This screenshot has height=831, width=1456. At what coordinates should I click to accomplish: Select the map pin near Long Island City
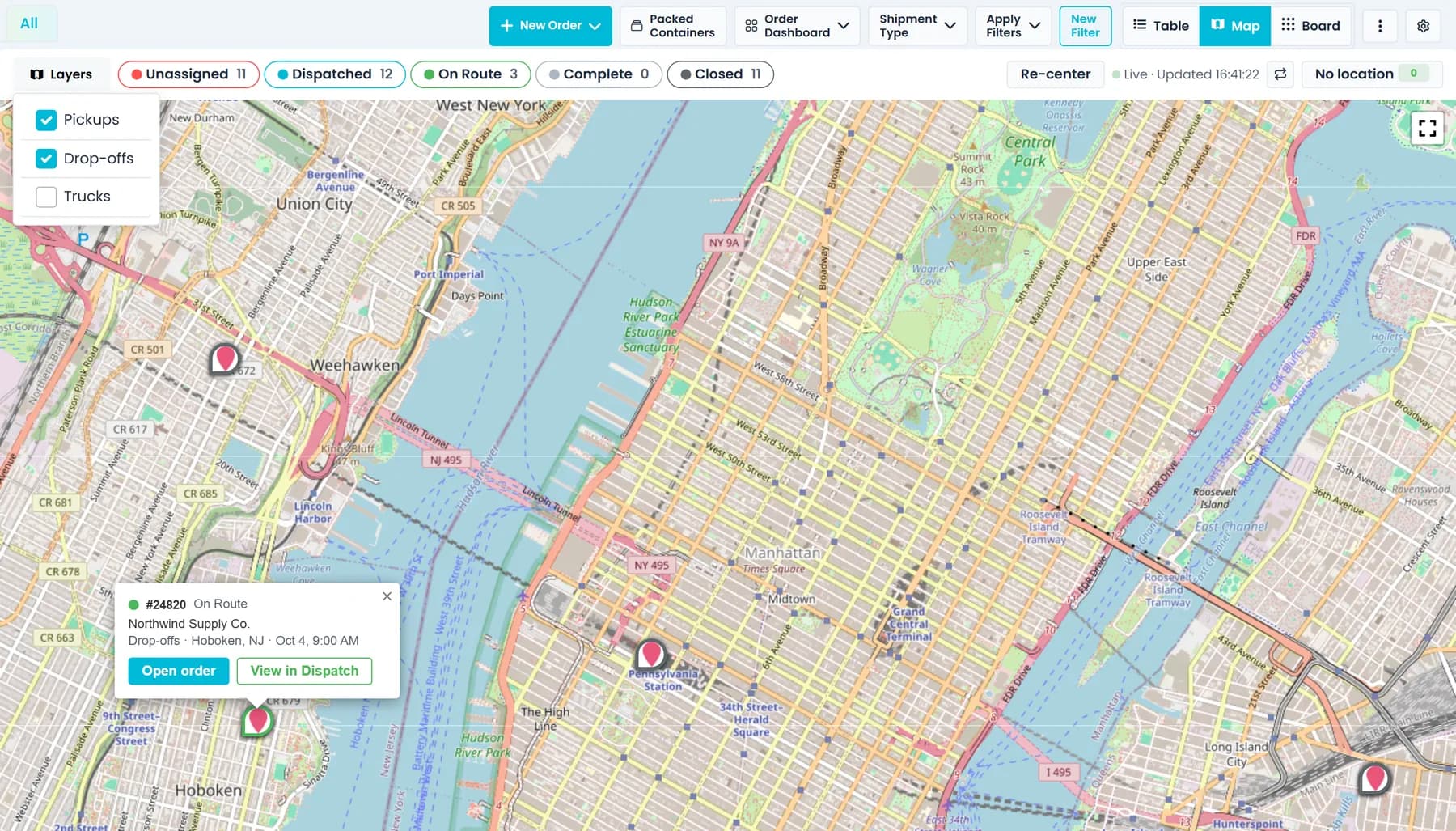1374,778
